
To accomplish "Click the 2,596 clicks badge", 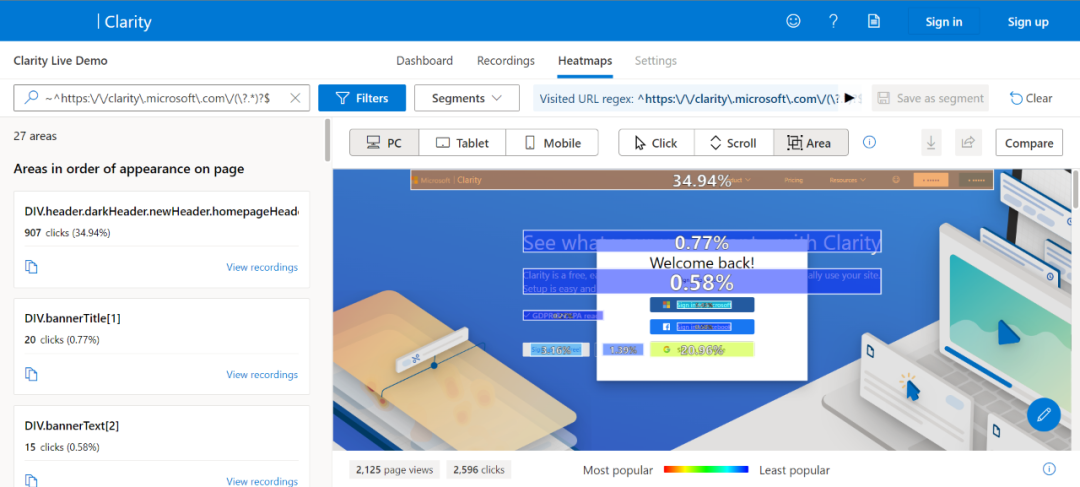I will coord(479,470).
